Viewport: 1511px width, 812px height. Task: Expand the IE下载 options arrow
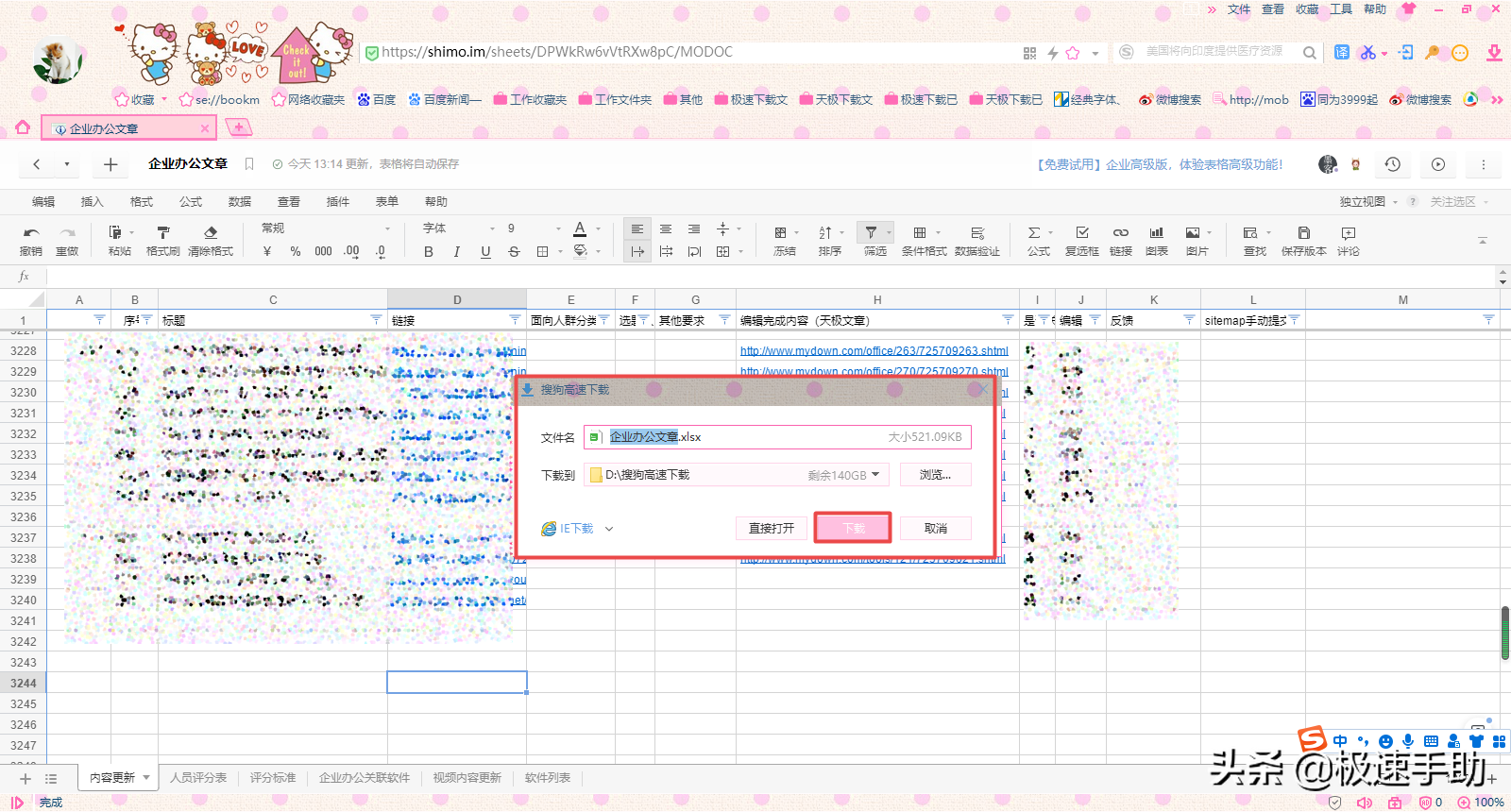(x=609, y=529)
